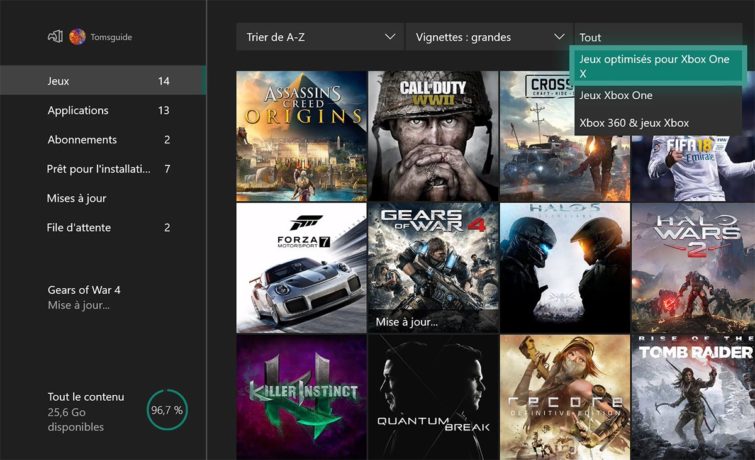Click 25,6 Go disponibles text

pyautogui.click(x=76, y=420)
